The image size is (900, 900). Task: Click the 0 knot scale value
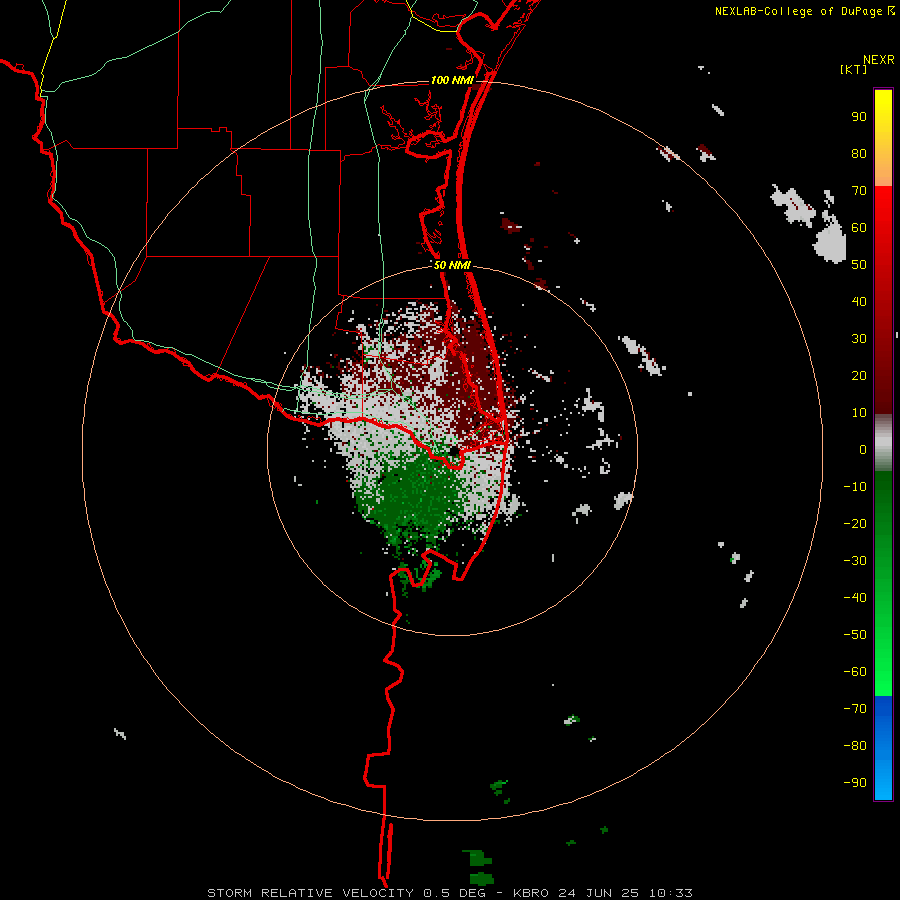coord(863,450)
